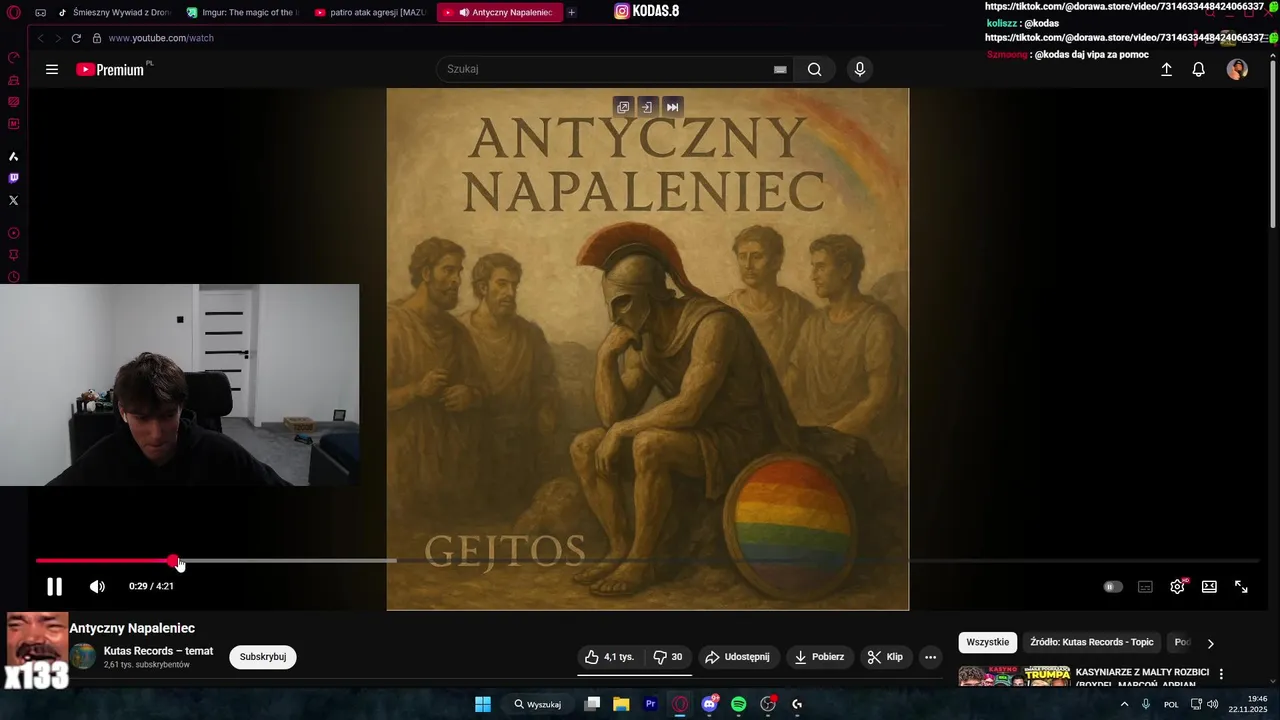Dislike the video (30)
The height and width of the screenshot is (720, 1280).
(667, 657)
